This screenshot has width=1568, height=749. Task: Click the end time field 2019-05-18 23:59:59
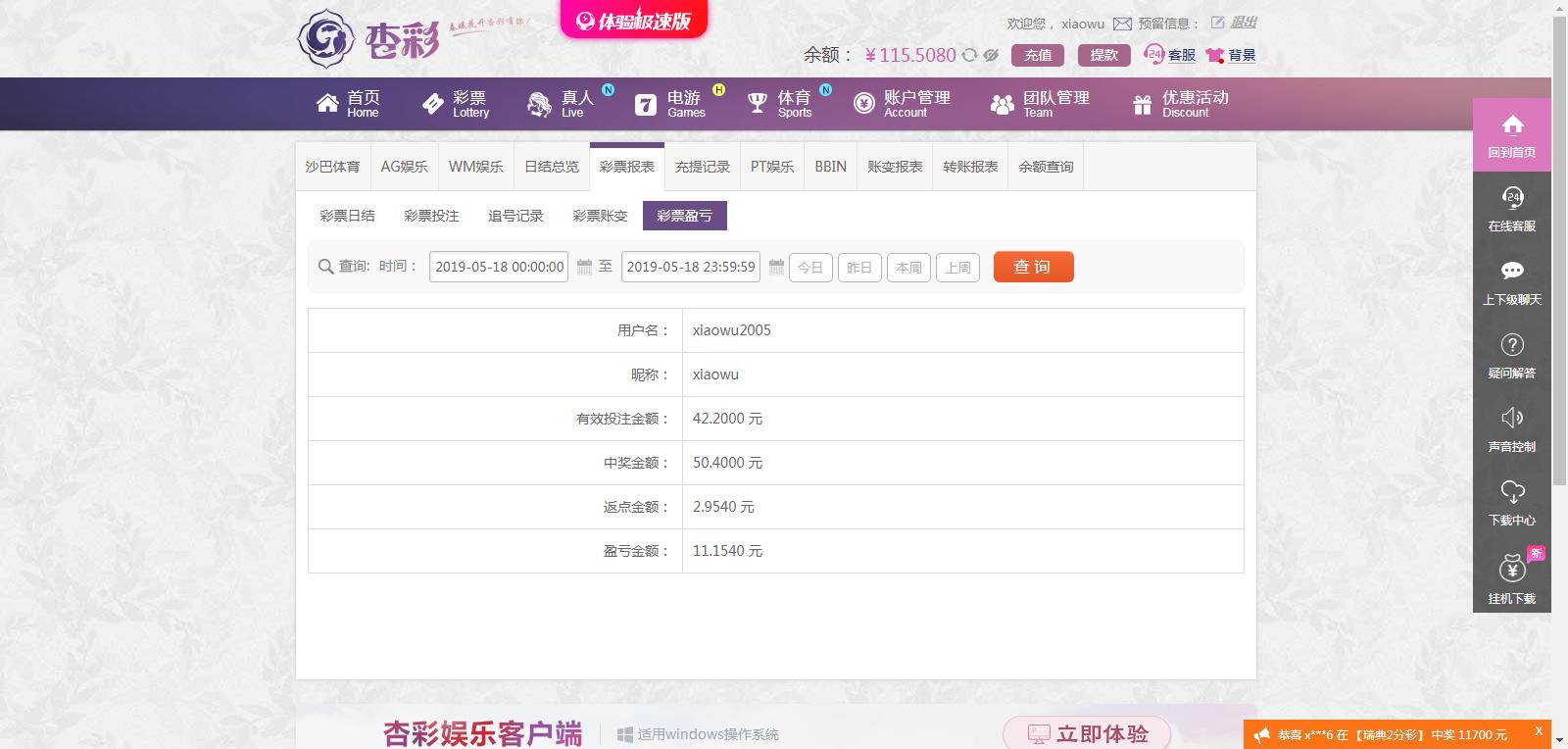point(691,267)
